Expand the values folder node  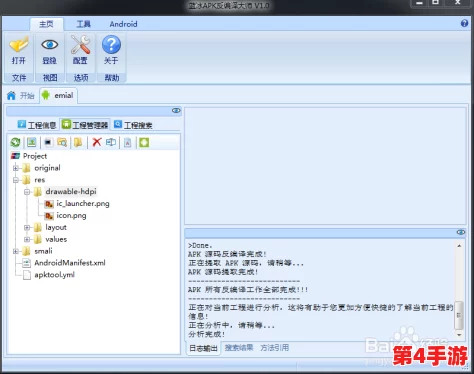[27, 239]
